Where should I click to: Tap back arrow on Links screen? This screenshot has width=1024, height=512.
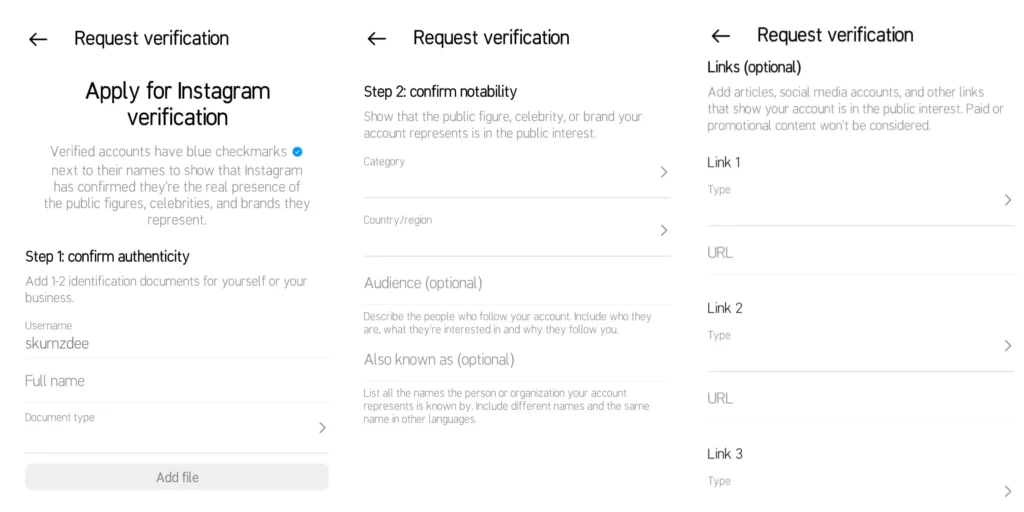pos(720,36)
